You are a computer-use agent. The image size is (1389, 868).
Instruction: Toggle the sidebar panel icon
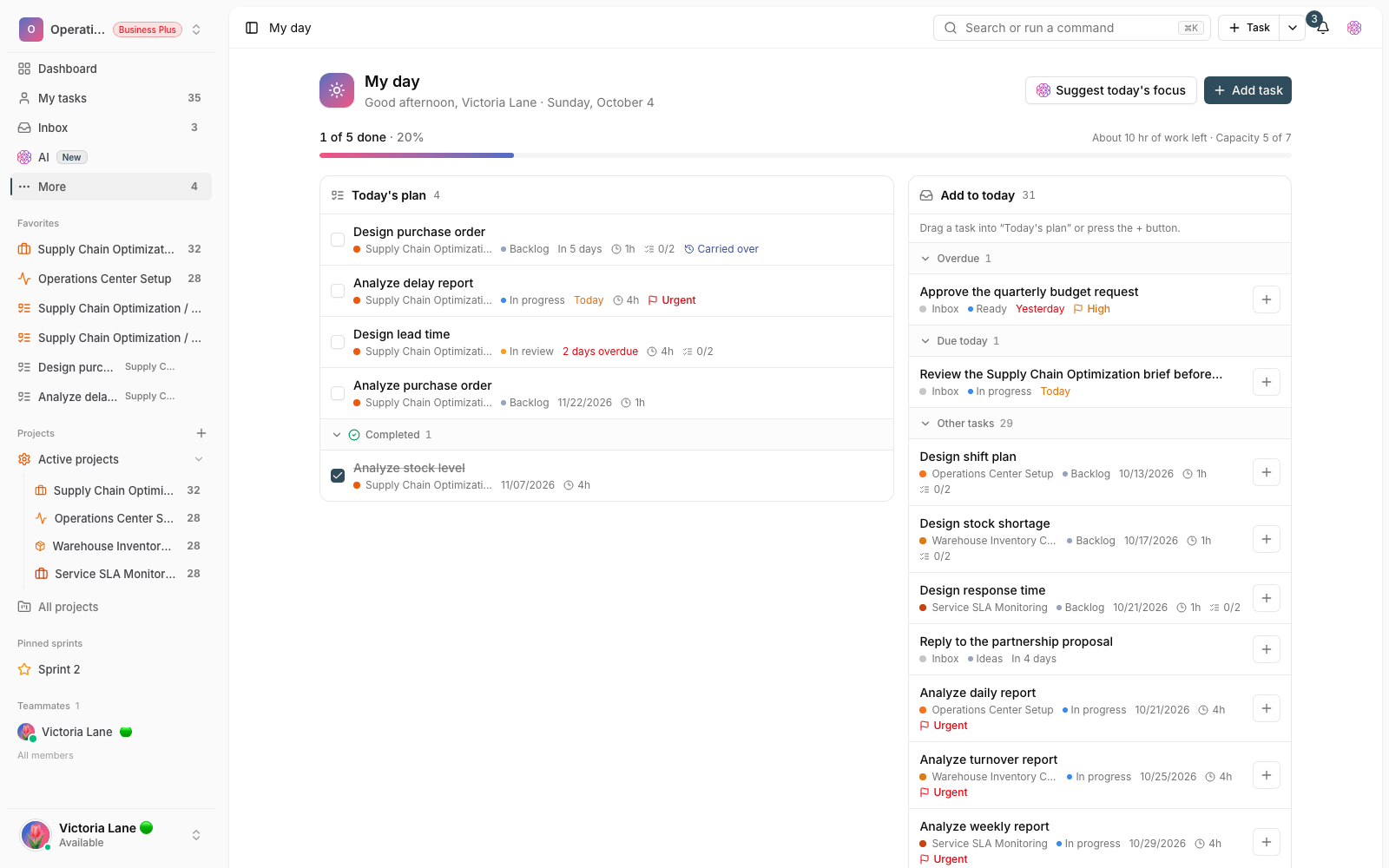point(252,28)
